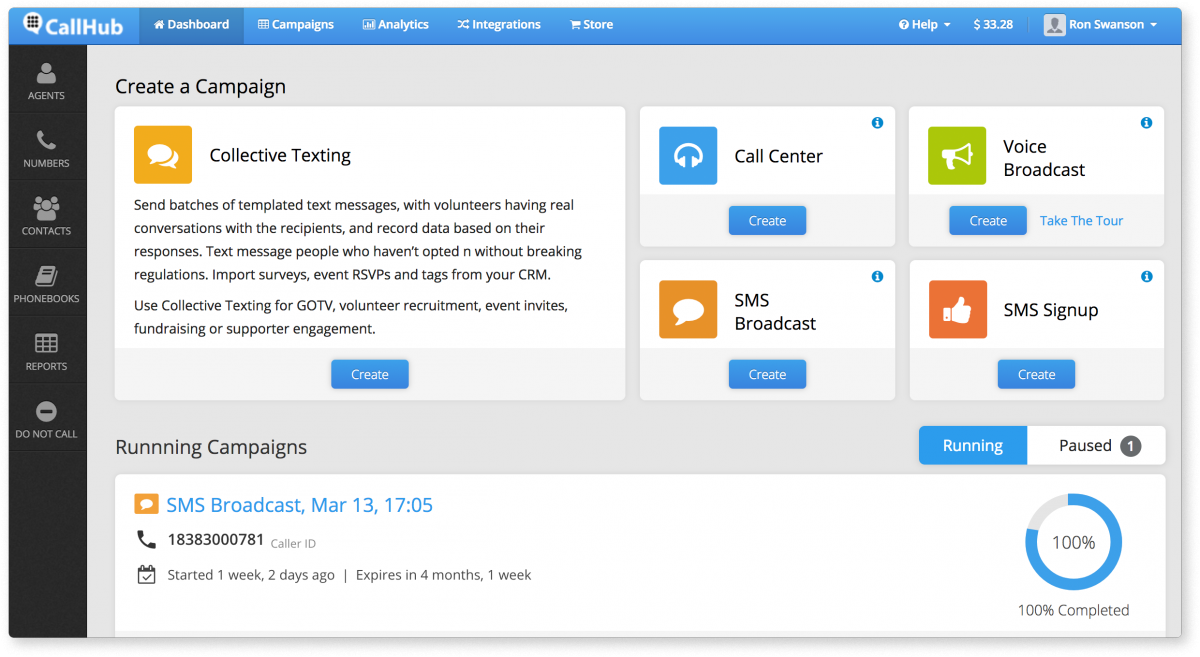
Task: Click the Paused count badge showing 1
Action: coord(1130,446)
